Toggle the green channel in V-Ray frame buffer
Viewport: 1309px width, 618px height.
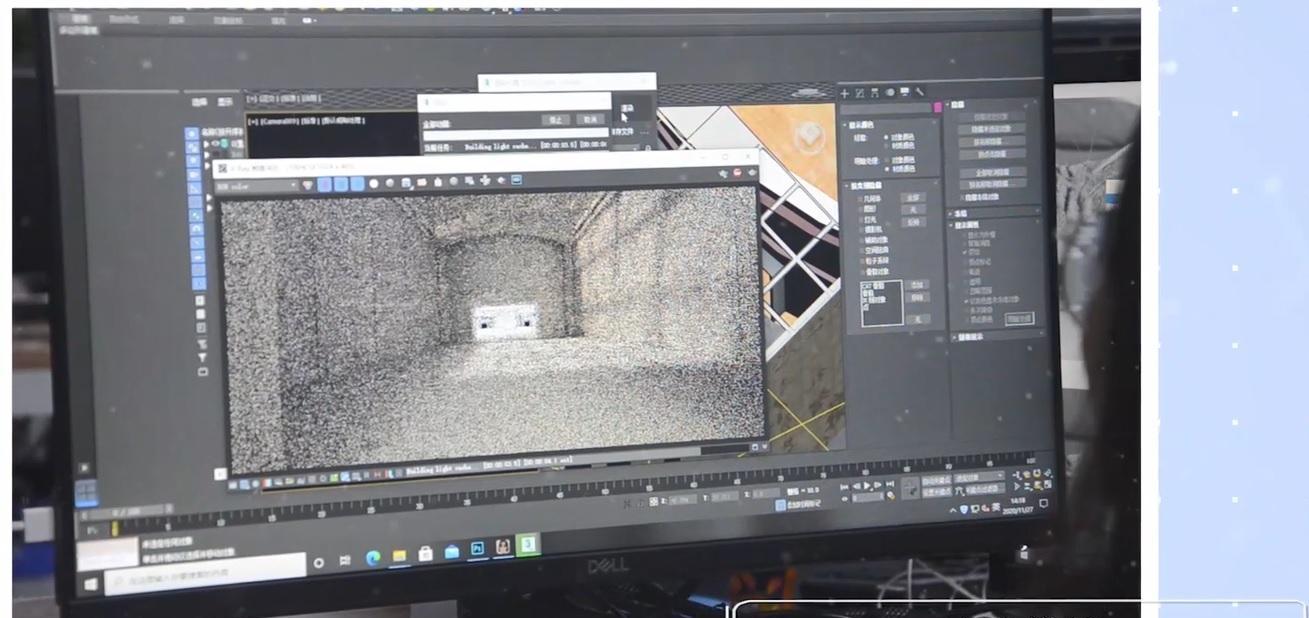click(x=340, y=184)
